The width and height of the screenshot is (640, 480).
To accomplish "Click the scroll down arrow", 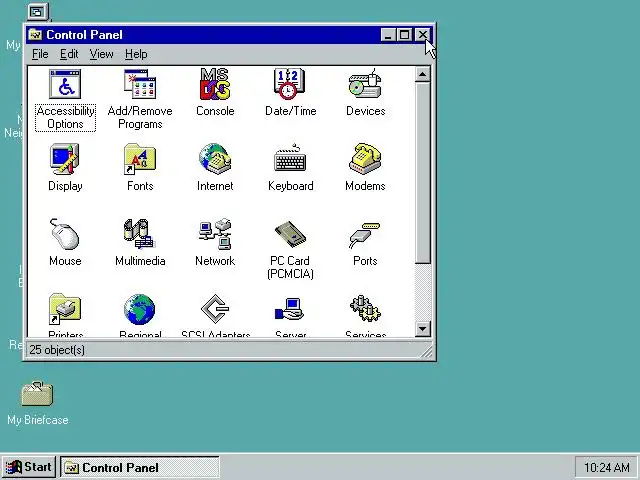I will coord(422,329).
